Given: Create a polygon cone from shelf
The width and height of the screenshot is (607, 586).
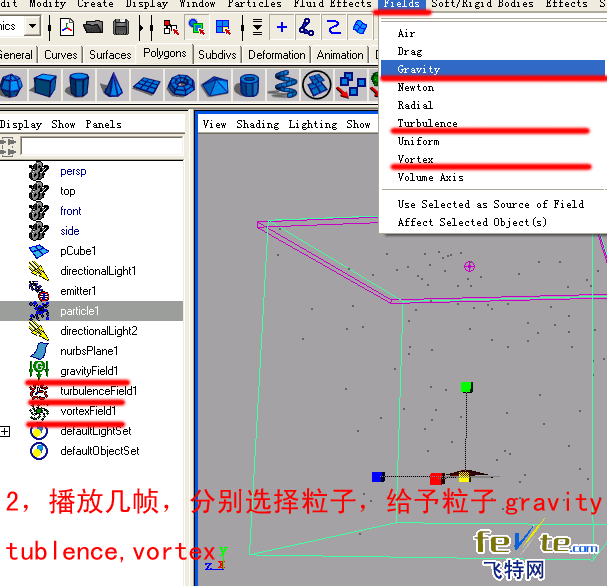Looking at the screenshot, I should tap(112, 85).
